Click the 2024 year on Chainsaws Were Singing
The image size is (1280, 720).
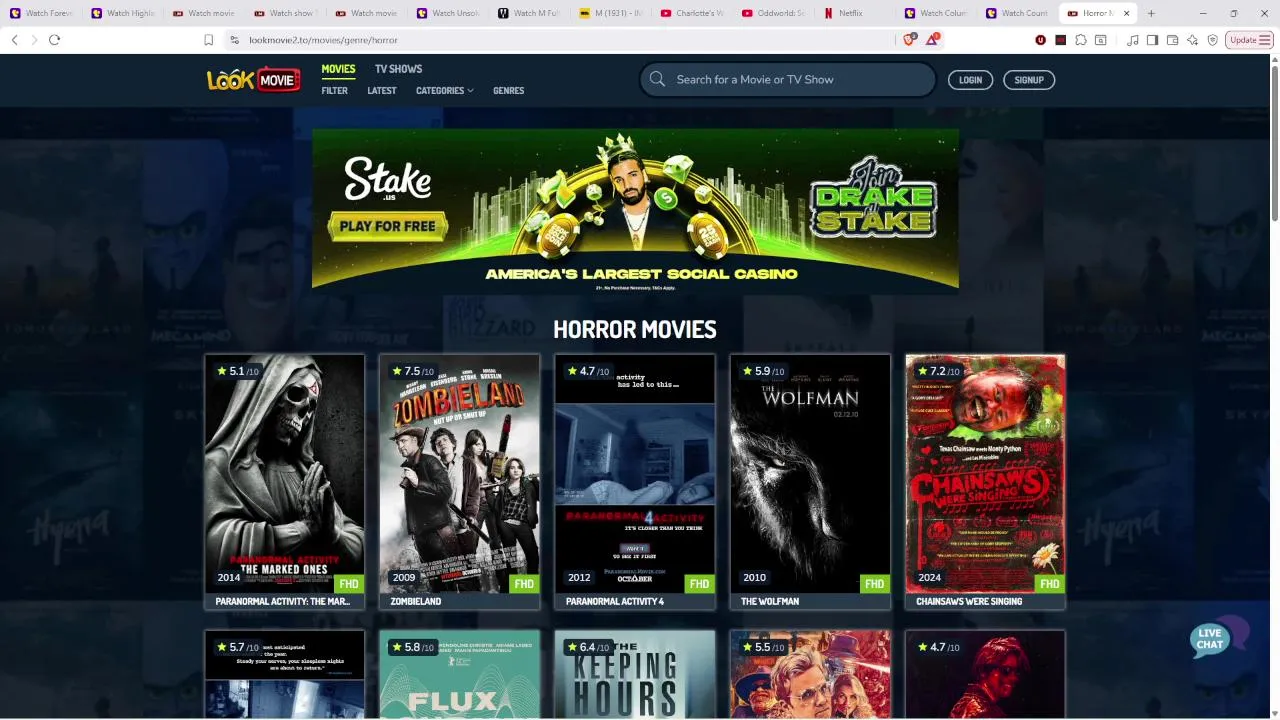(x=929, y=578)
